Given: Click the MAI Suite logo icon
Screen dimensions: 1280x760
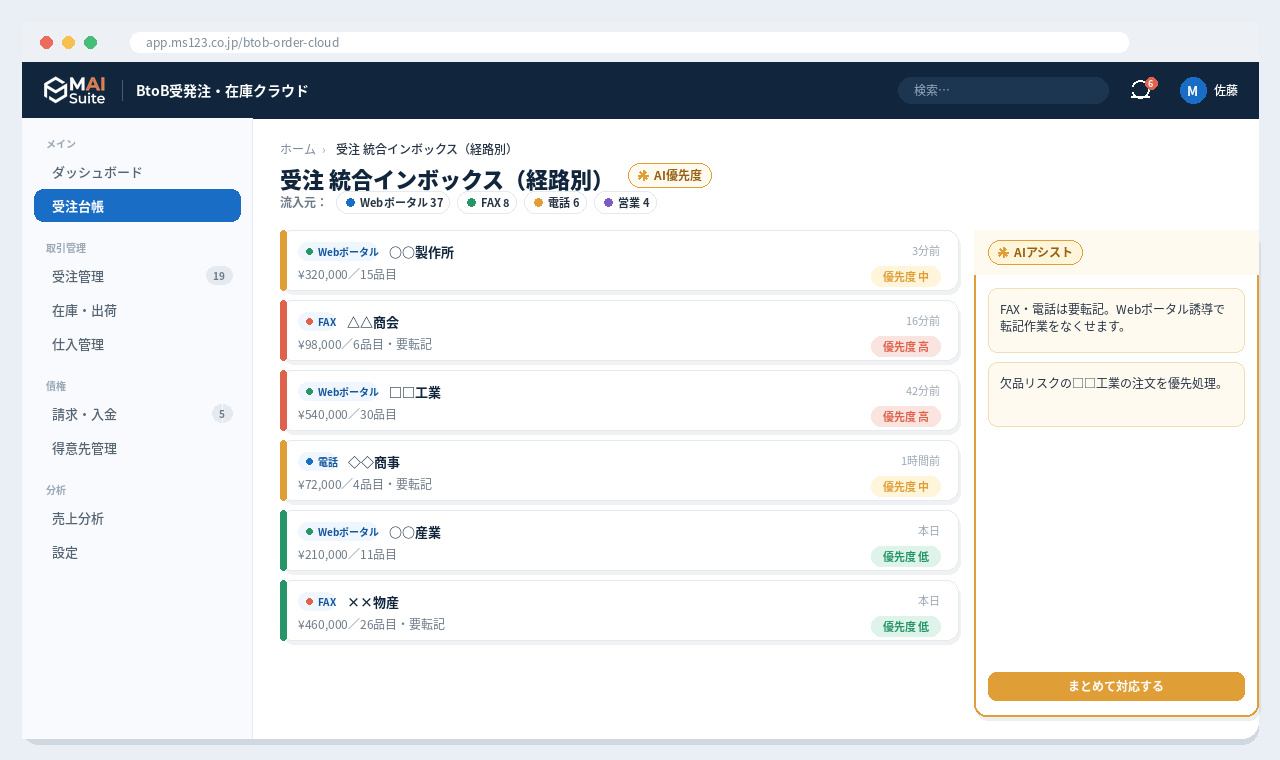Looking at the screenshot, I should 74,90.
